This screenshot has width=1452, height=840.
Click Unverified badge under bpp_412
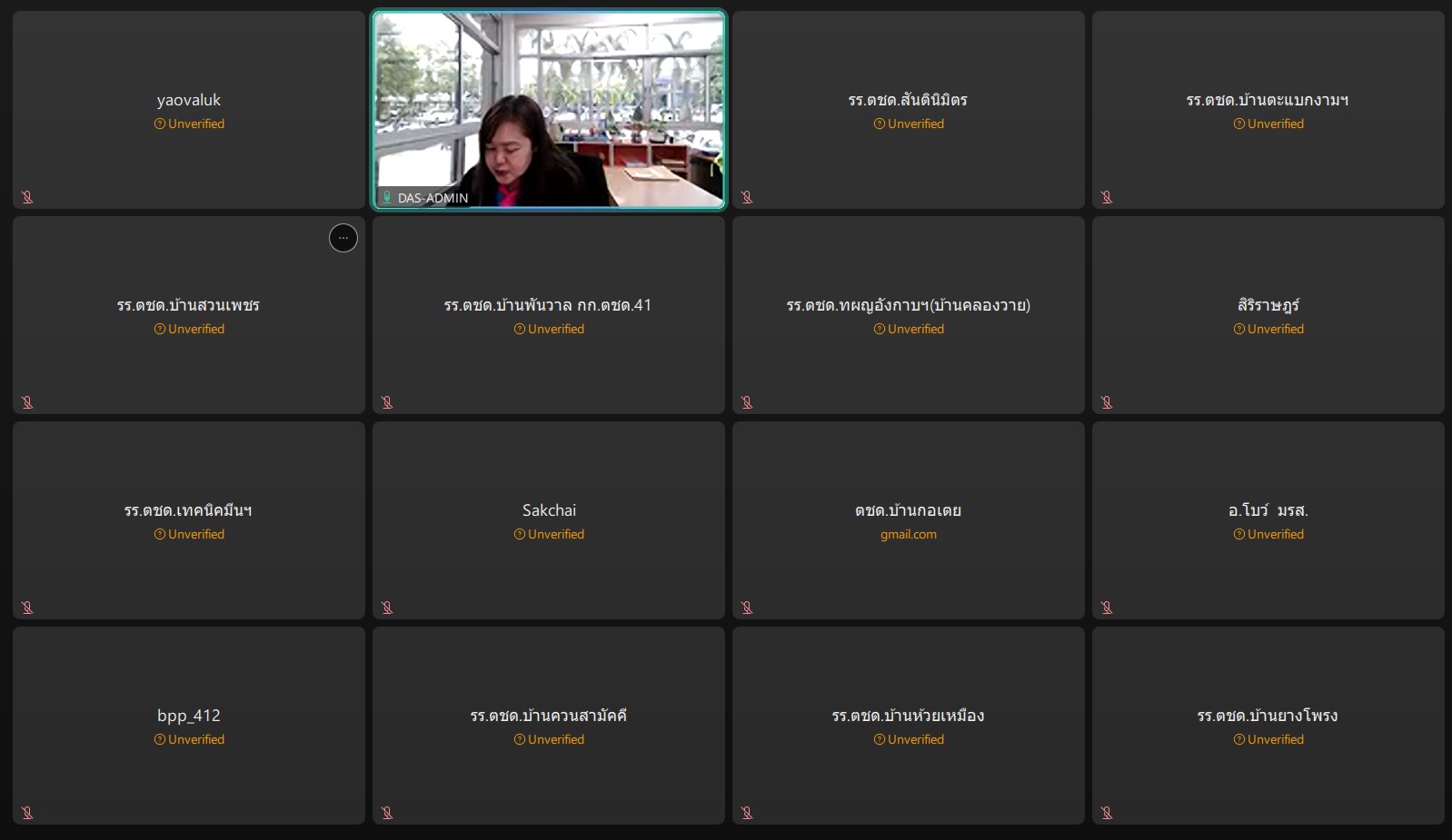(189, 739)
